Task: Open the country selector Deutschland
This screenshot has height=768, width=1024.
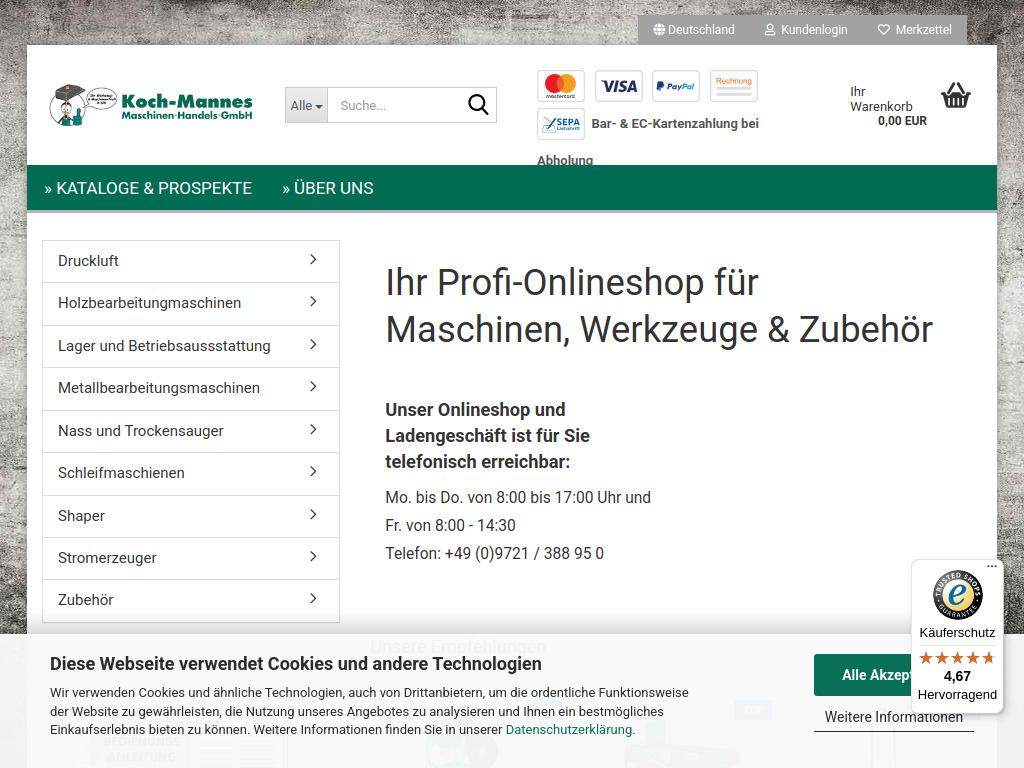Action: tap(694, 29)
